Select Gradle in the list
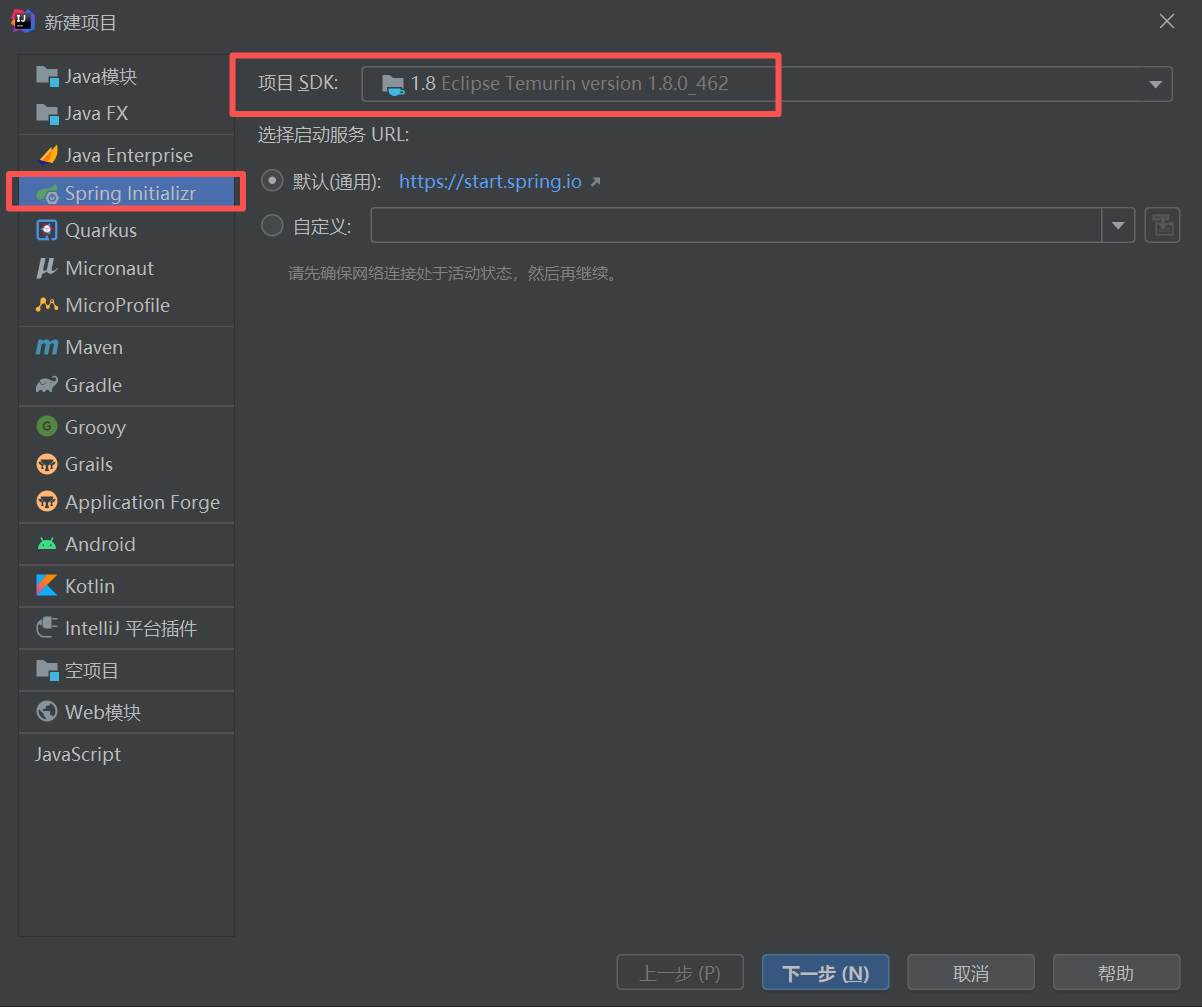The width and height of the screenshot is (1202, 1007). tap(126, 385)
